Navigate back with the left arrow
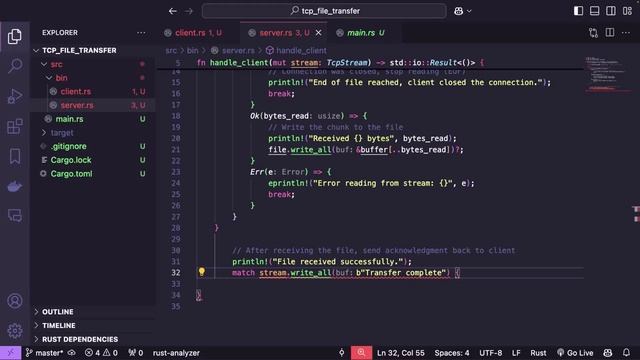This screenshot has height=360, width=640. 173,11
